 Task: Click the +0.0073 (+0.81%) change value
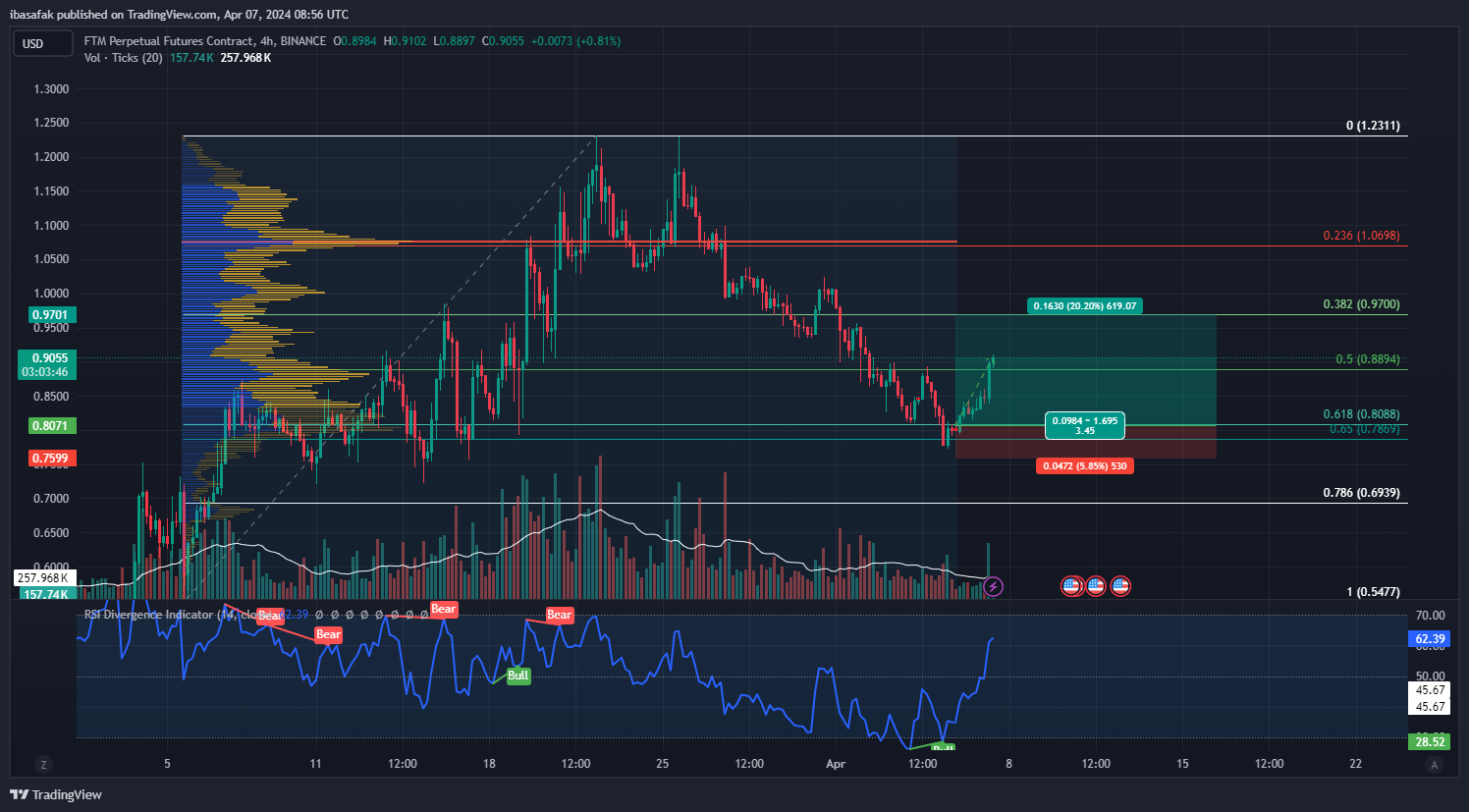(575, 41)
